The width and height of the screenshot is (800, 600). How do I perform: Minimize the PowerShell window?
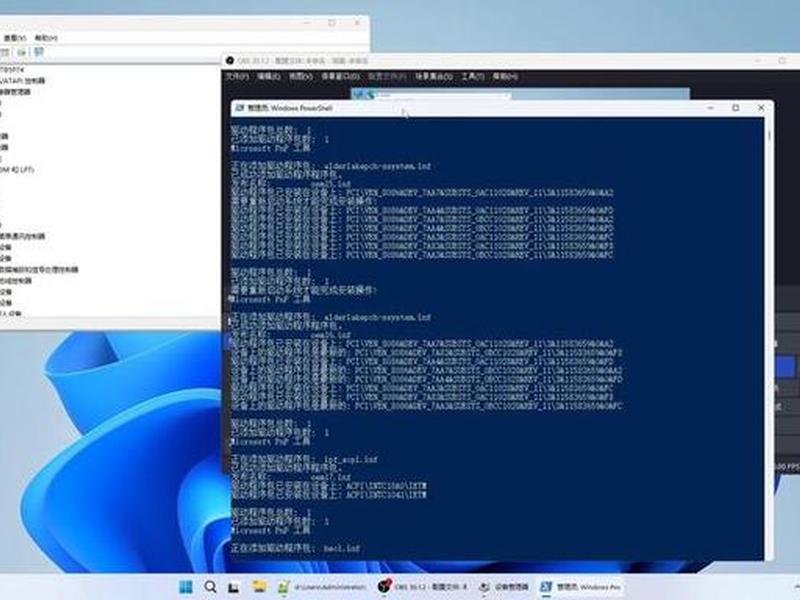pyautogui.click(x=711, y=108)
